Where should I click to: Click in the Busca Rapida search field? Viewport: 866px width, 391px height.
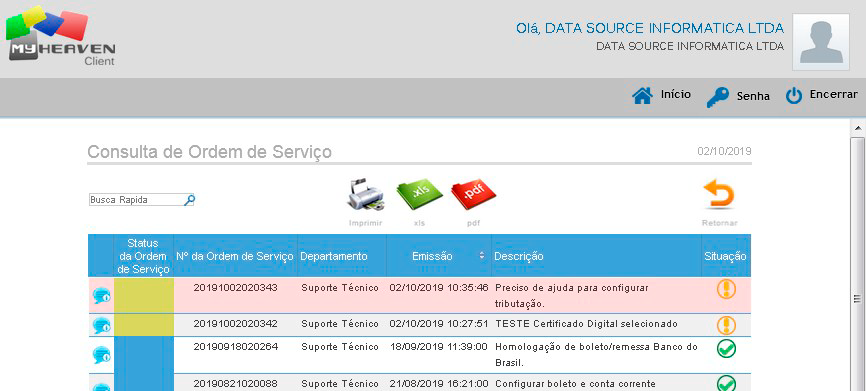tap(136, 200)
